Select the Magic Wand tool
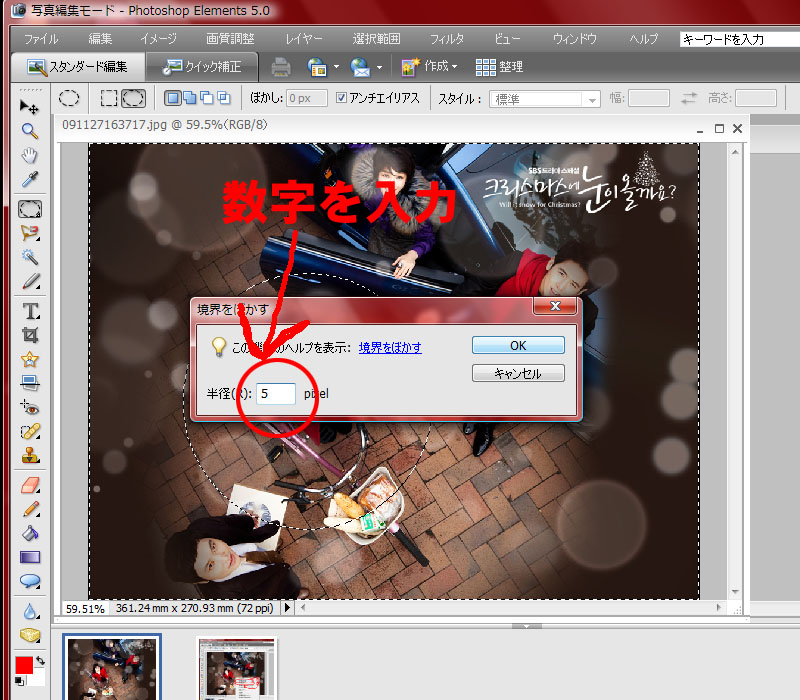800x700 pixels. [x=30, y=257]
